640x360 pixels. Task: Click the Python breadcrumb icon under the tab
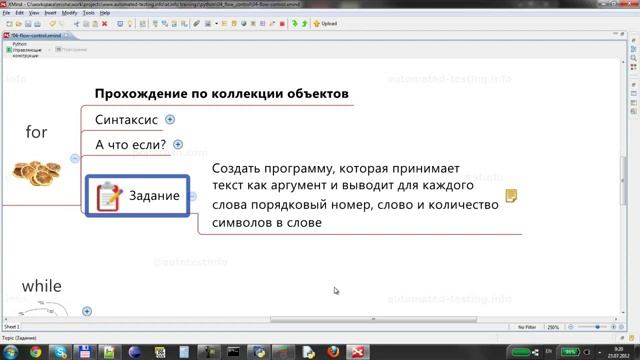[9, 50]
